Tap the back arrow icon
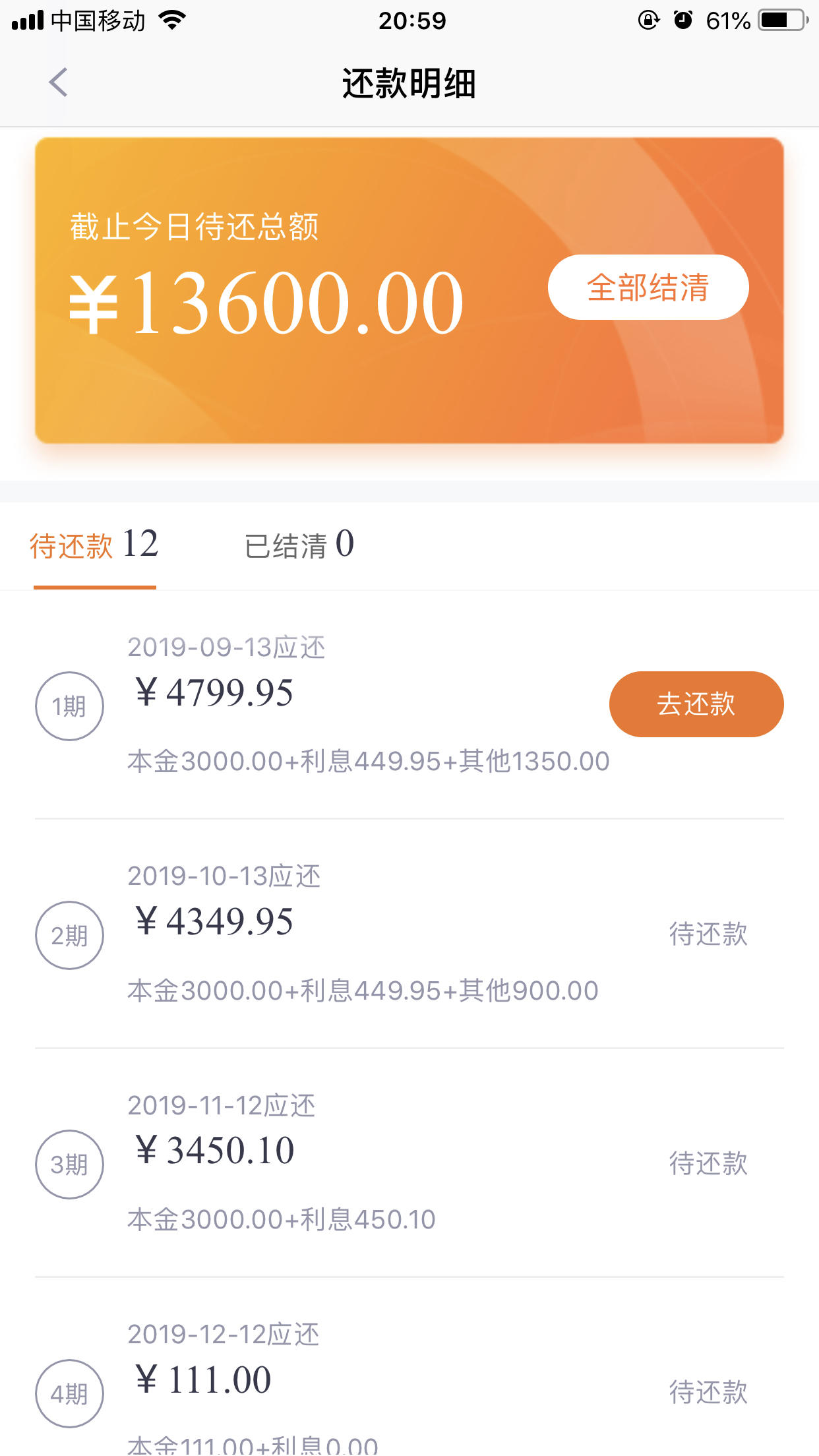819x1456 pixels. point(58,83)
